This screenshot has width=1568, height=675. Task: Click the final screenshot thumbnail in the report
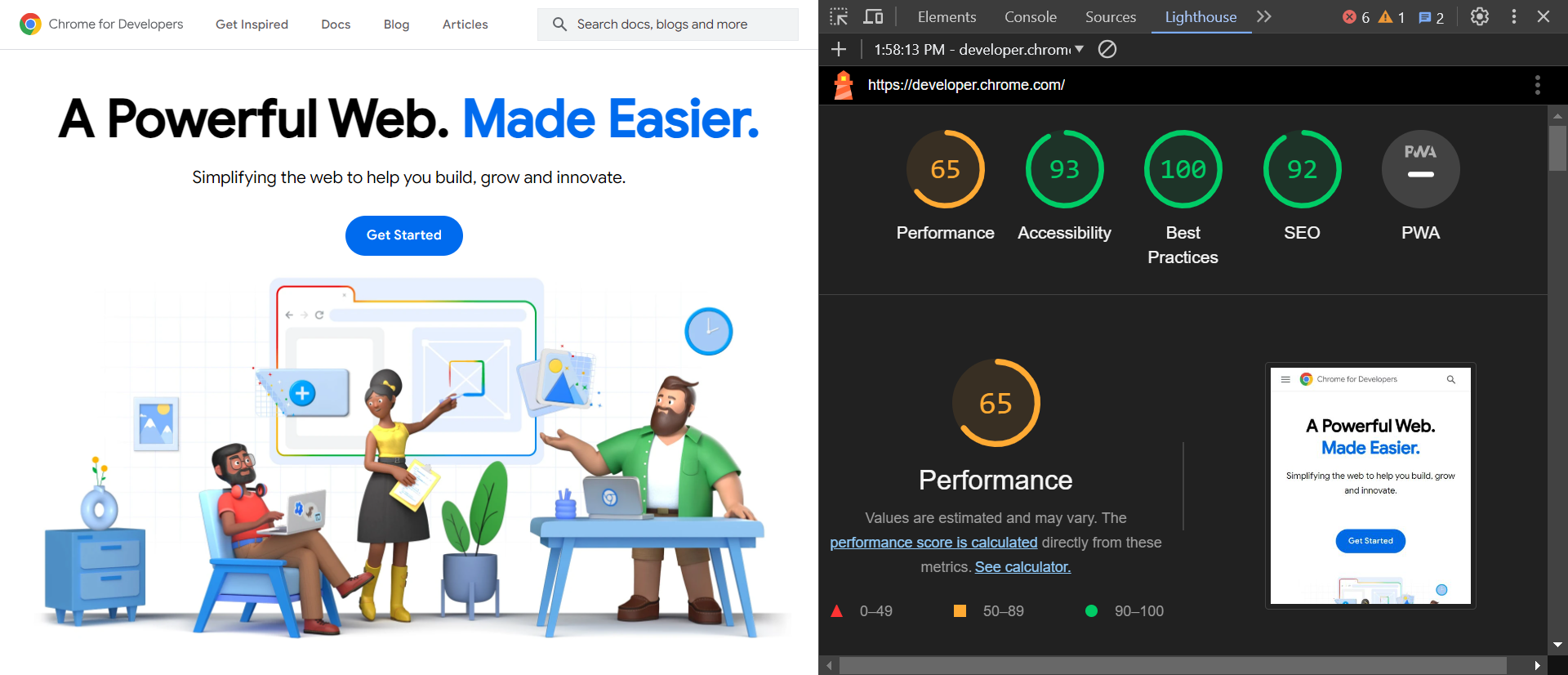[x=1370, y=485]
